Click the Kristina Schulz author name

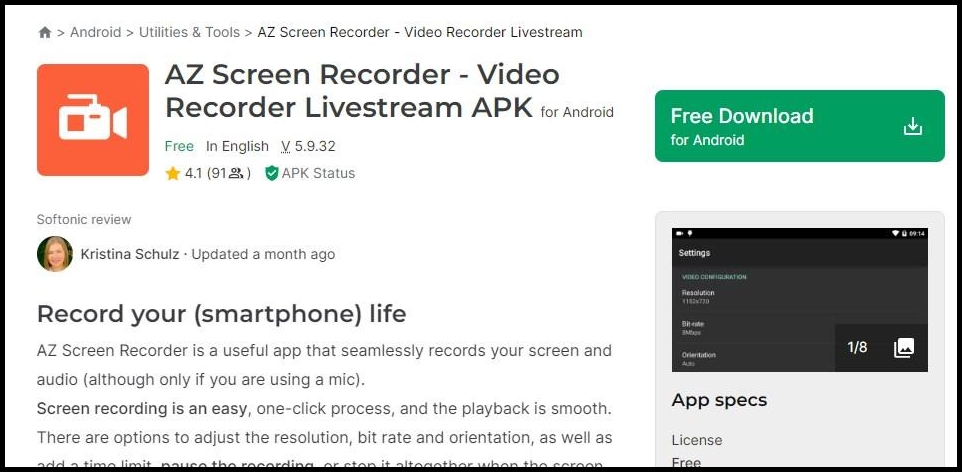[x=130, y=254]
